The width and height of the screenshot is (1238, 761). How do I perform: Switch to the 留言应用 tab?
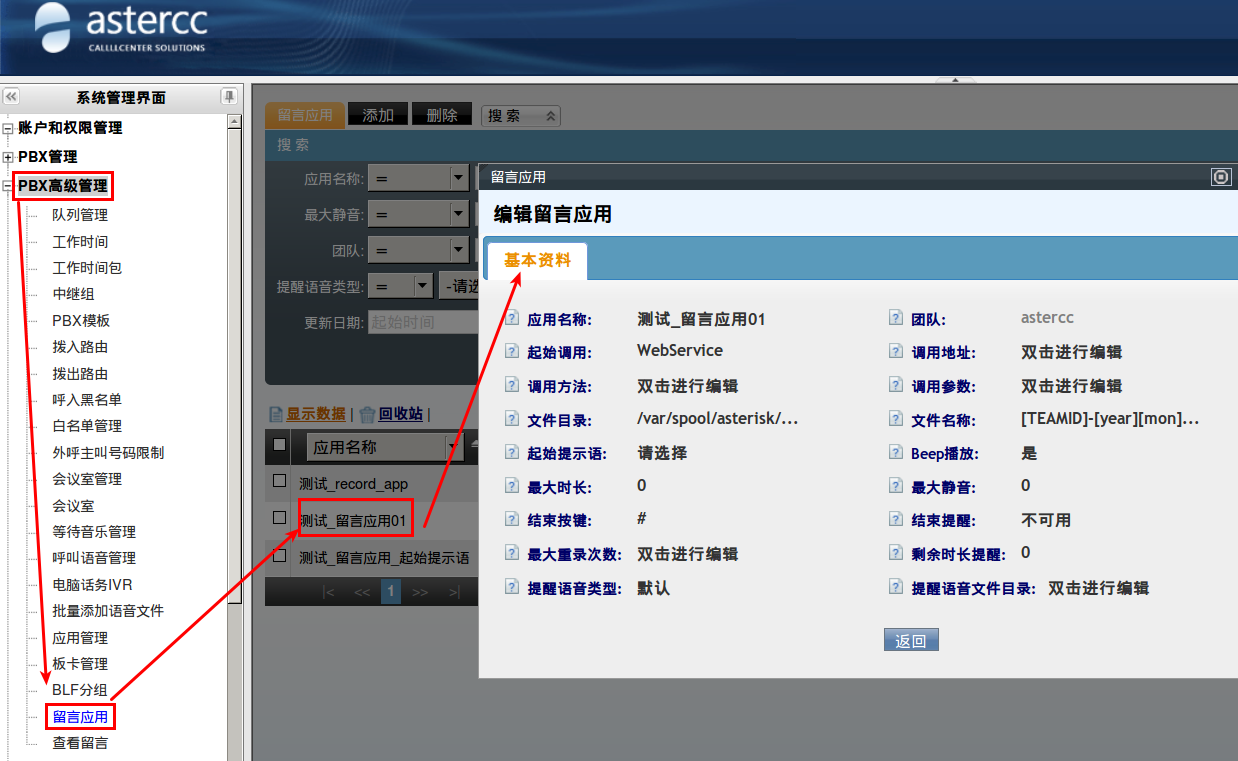pos(305,115)
